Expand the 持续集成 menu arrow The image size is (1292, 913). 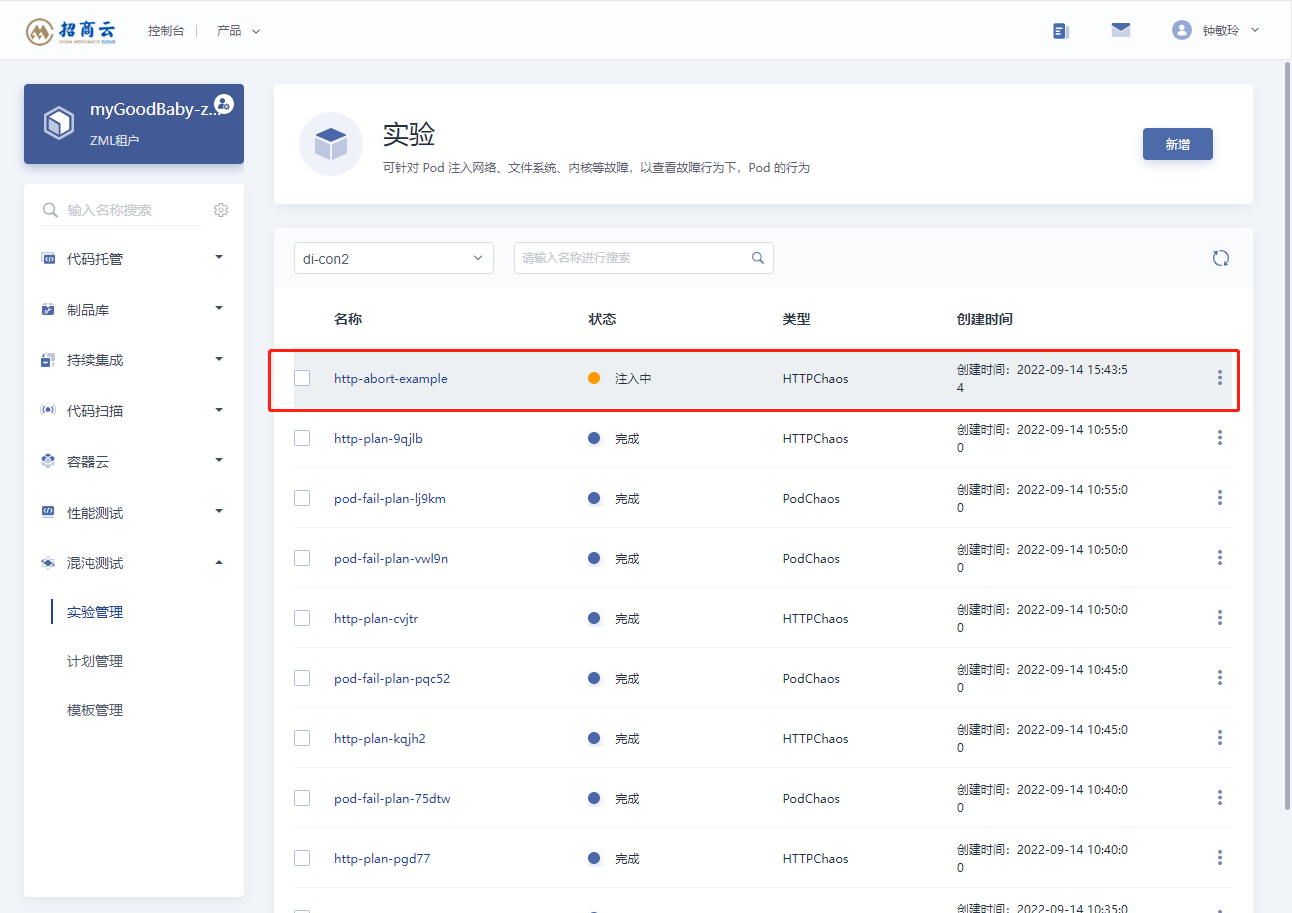click(219, 358)
